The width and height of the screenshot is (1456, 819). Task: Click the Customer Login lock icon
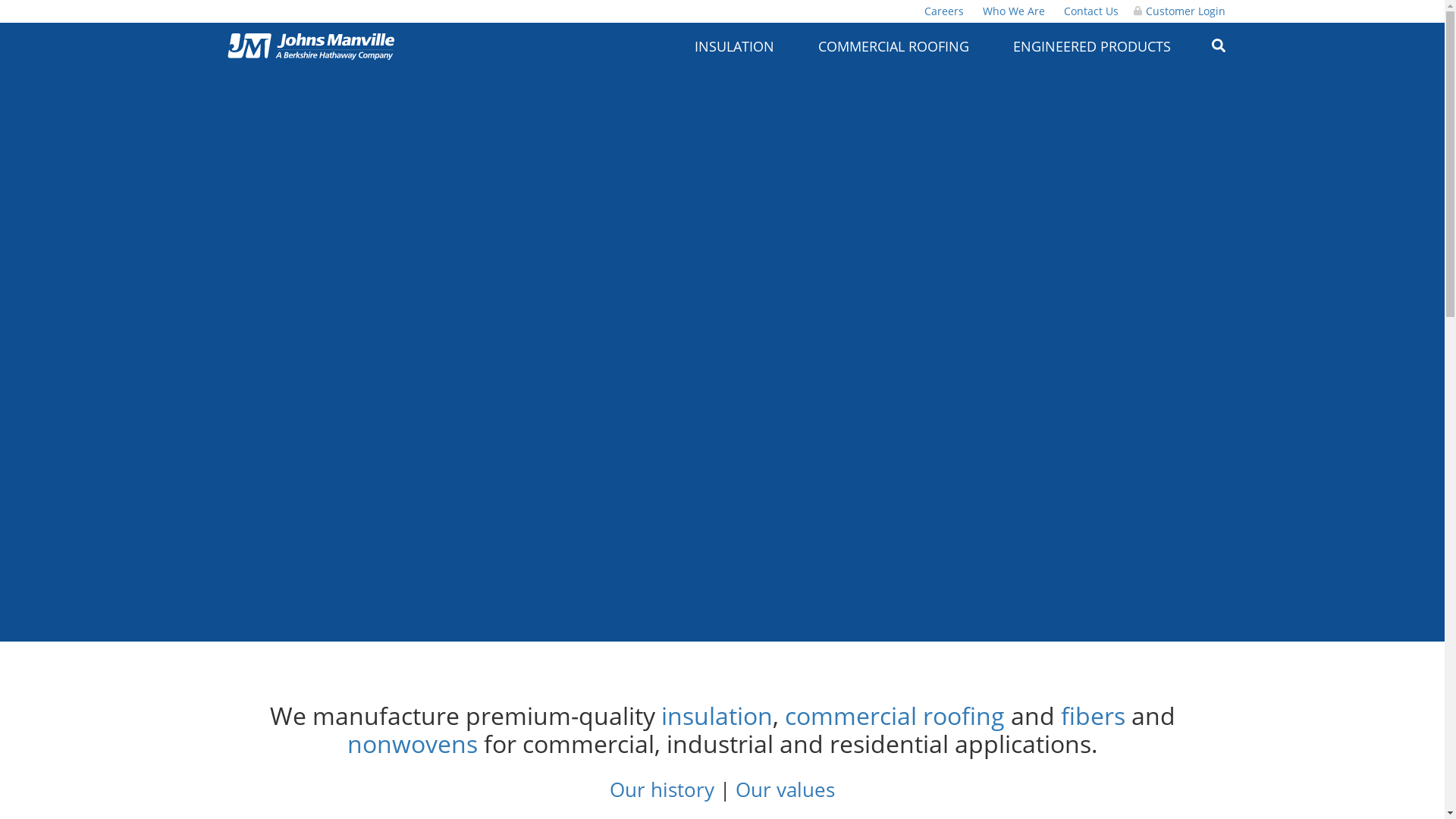click(x=1137, y=11)
